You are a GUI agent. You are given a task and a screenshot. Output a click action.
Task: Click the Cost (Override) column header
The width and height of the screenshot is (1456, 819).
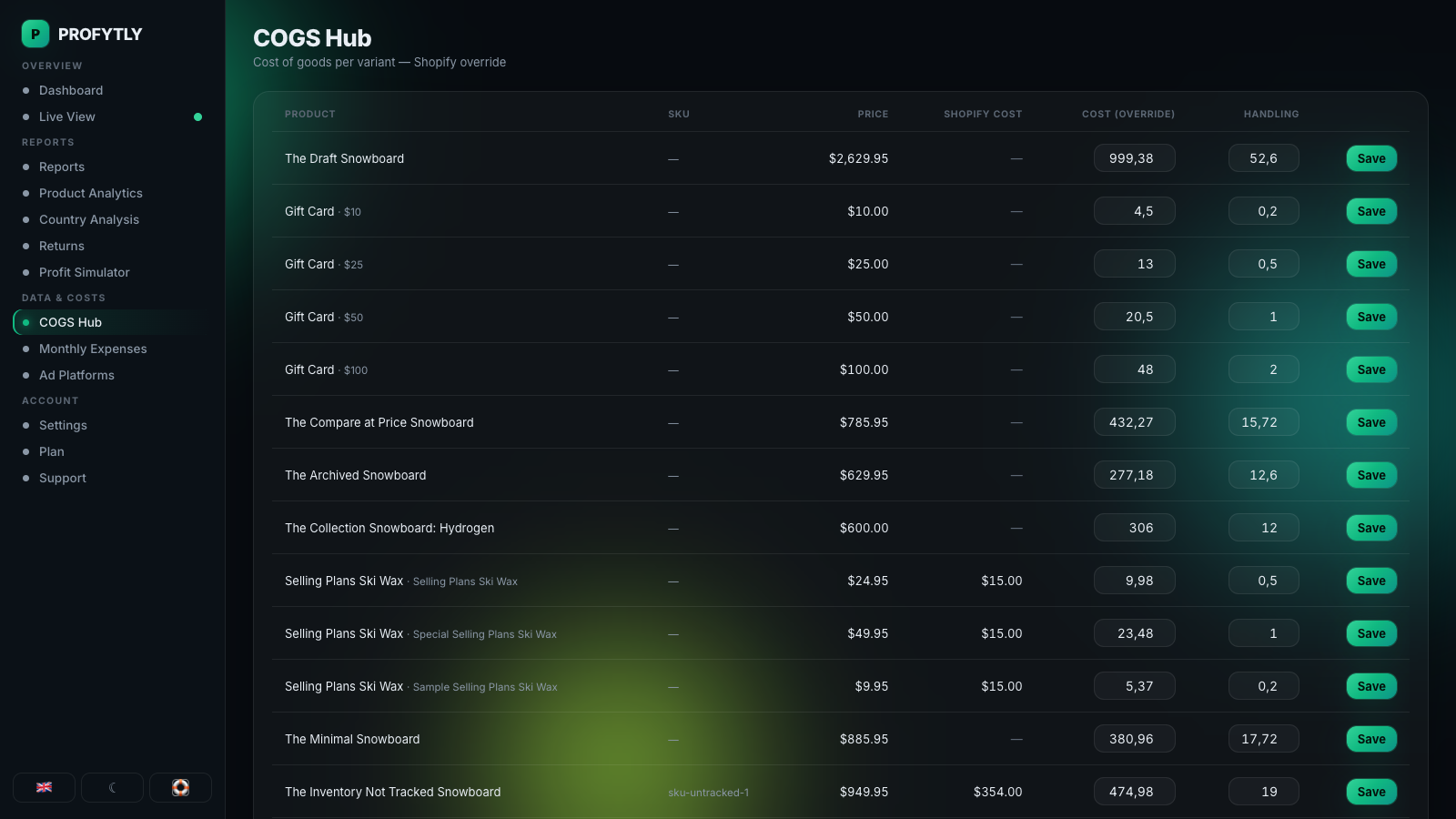point(1128,114)
